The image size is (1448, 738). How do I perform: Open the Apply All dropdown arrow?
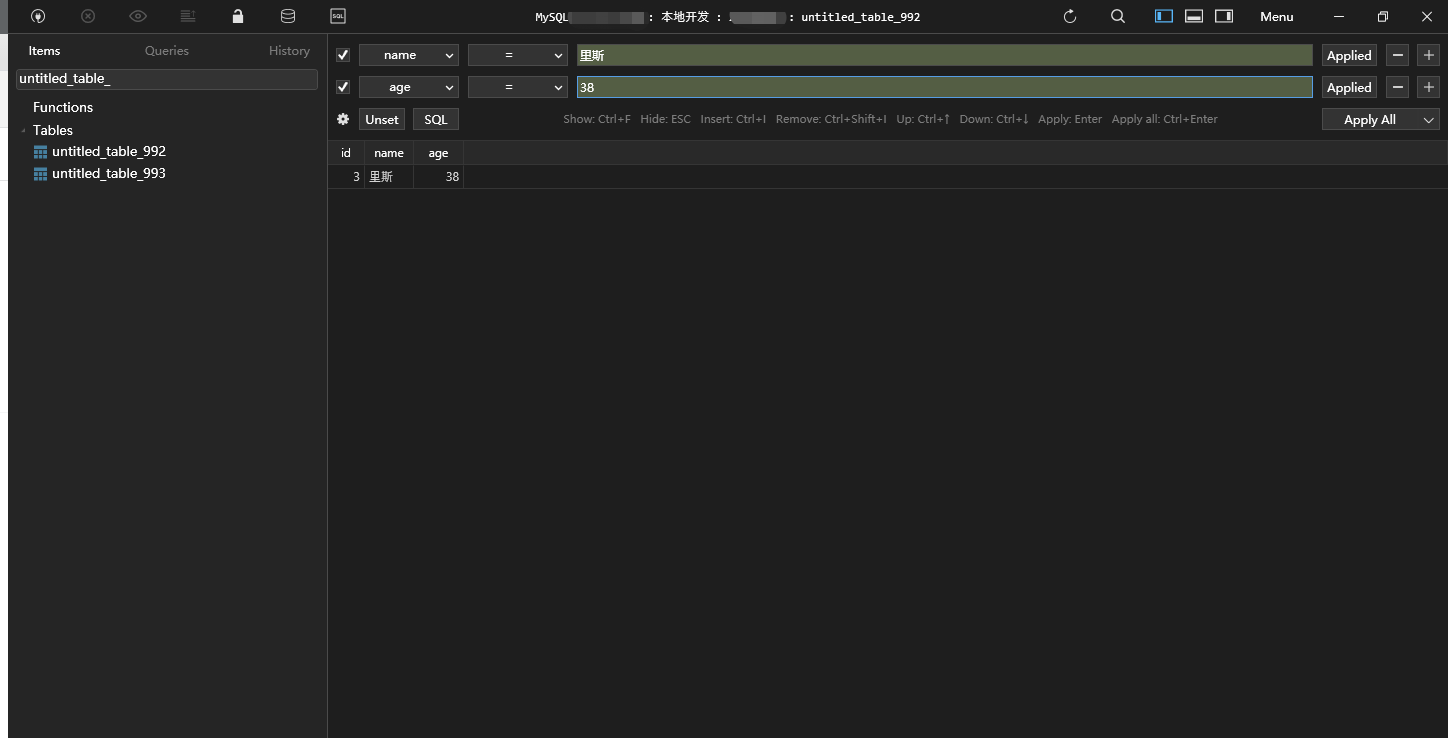1427,119
